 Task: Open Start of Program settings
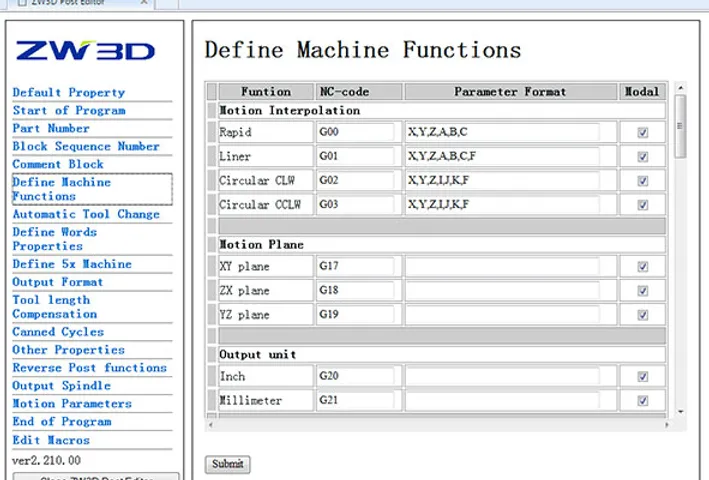coord(69,110)
